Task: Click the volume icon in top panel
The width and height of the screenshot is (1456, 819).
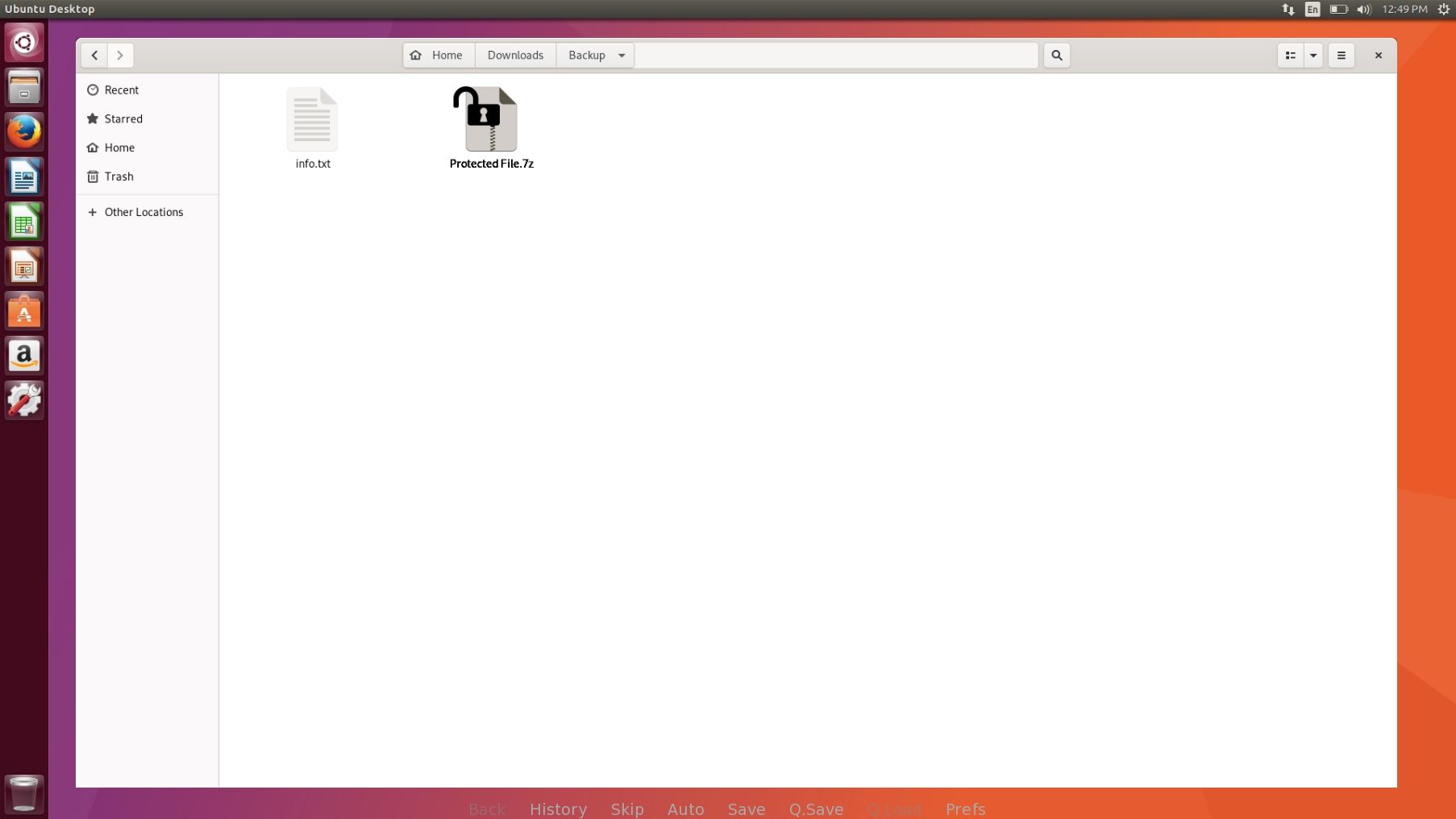Action: tap(1363, 10)
